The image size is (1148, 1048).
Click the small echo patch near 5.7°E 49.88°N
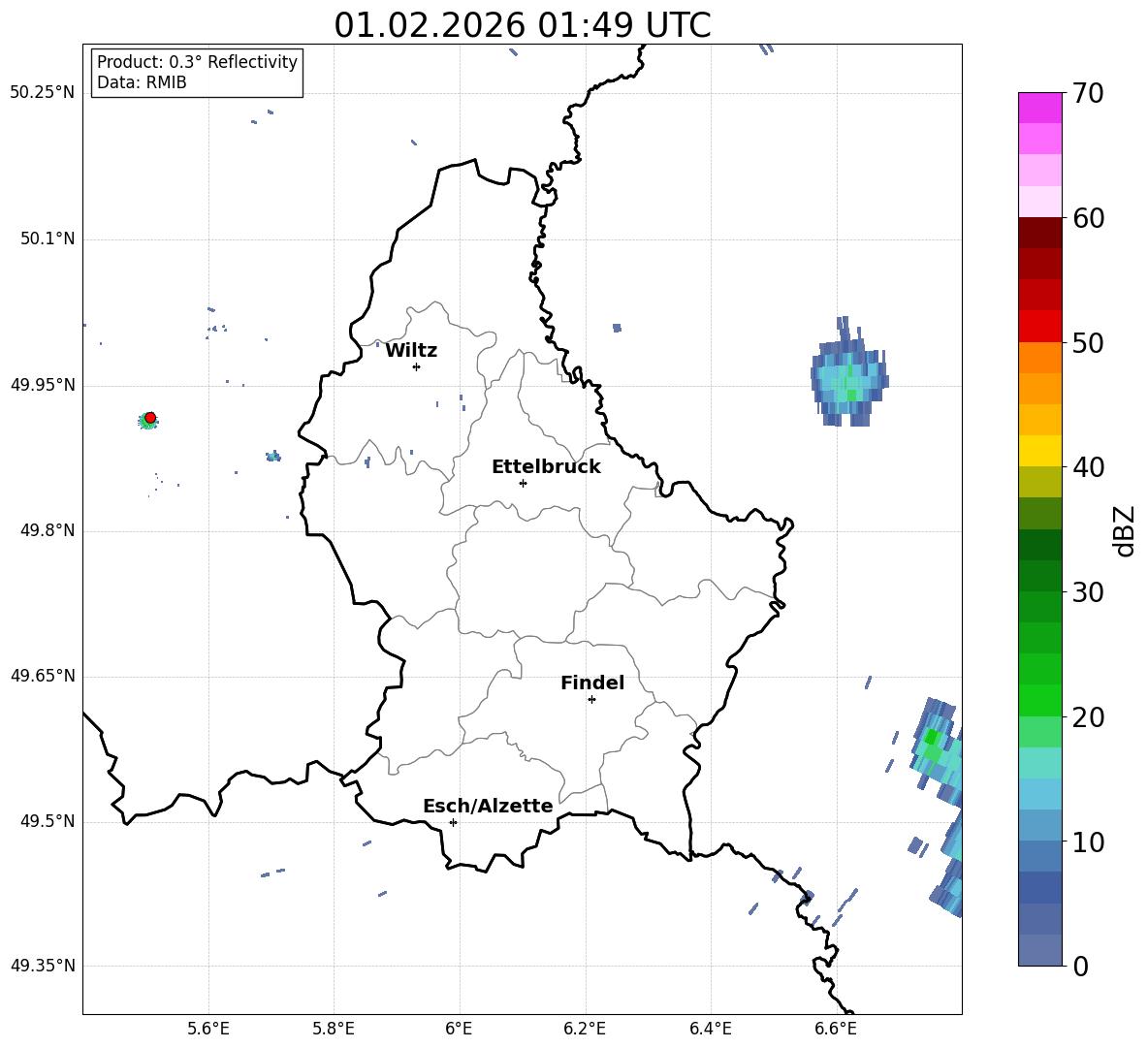(x=273, y=456)
